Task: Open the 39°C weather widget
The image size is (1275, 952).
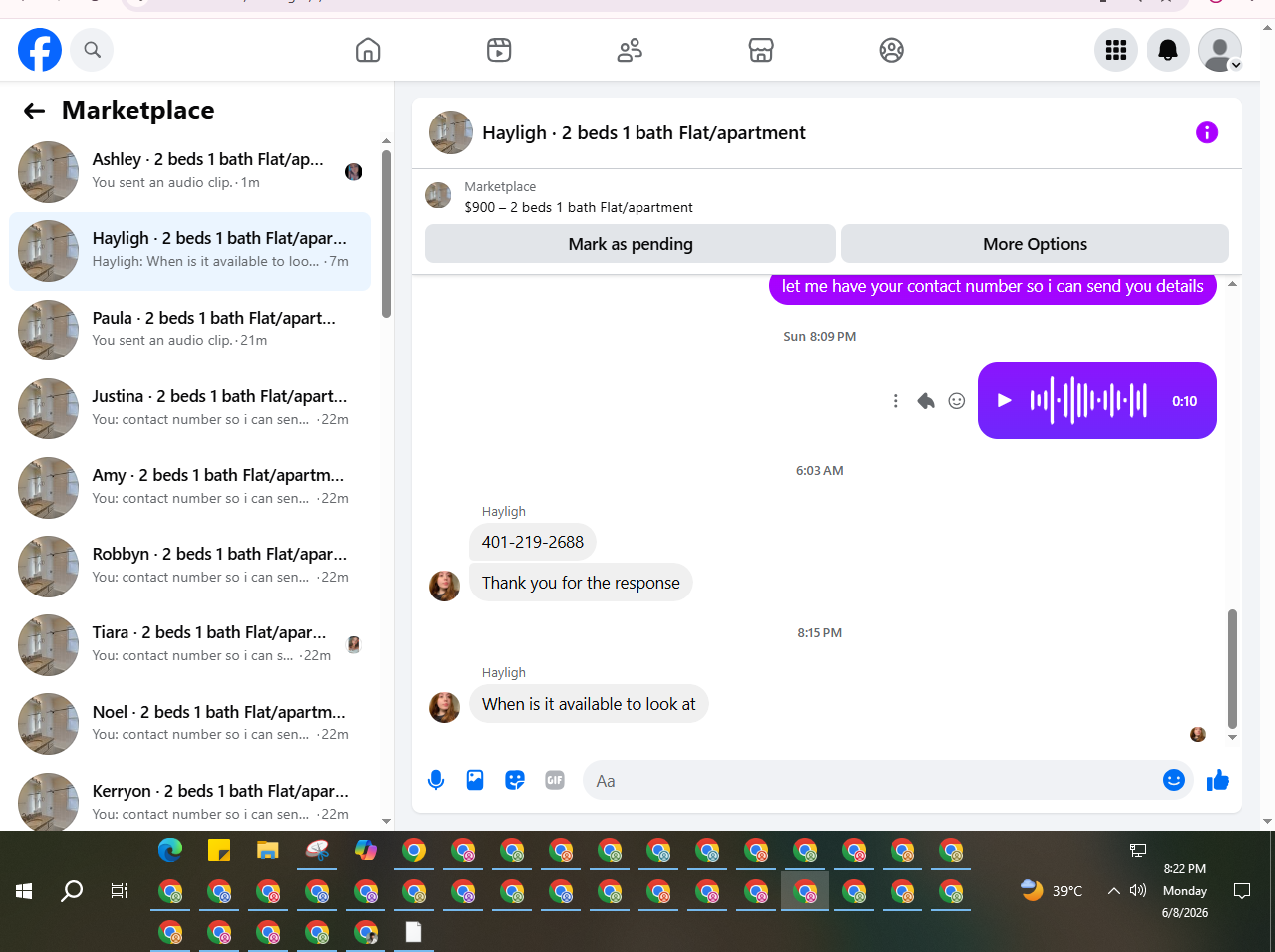Action: tap(1052, 891)
